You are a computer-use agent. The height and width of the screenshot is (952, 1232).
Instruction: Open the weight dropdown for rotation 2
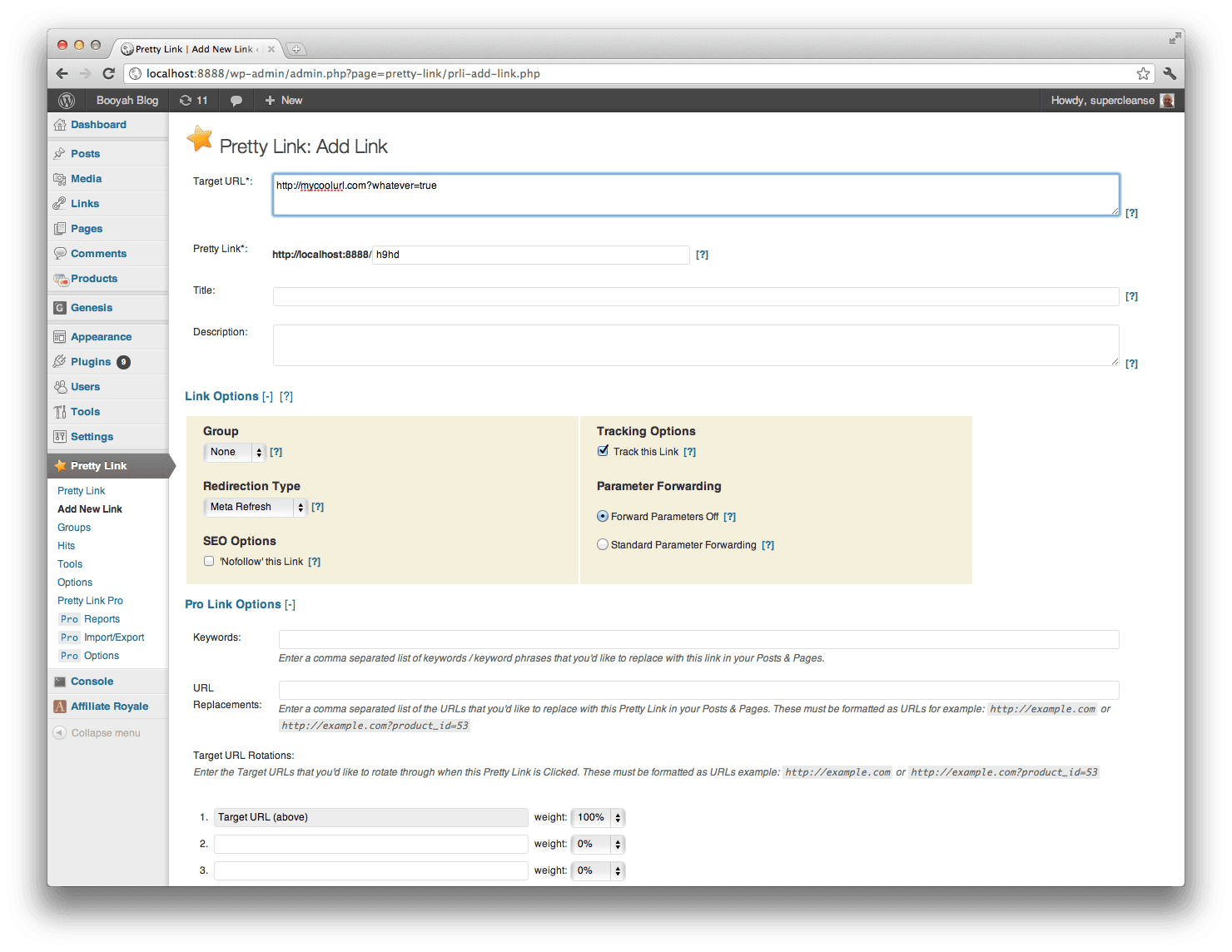598,844
